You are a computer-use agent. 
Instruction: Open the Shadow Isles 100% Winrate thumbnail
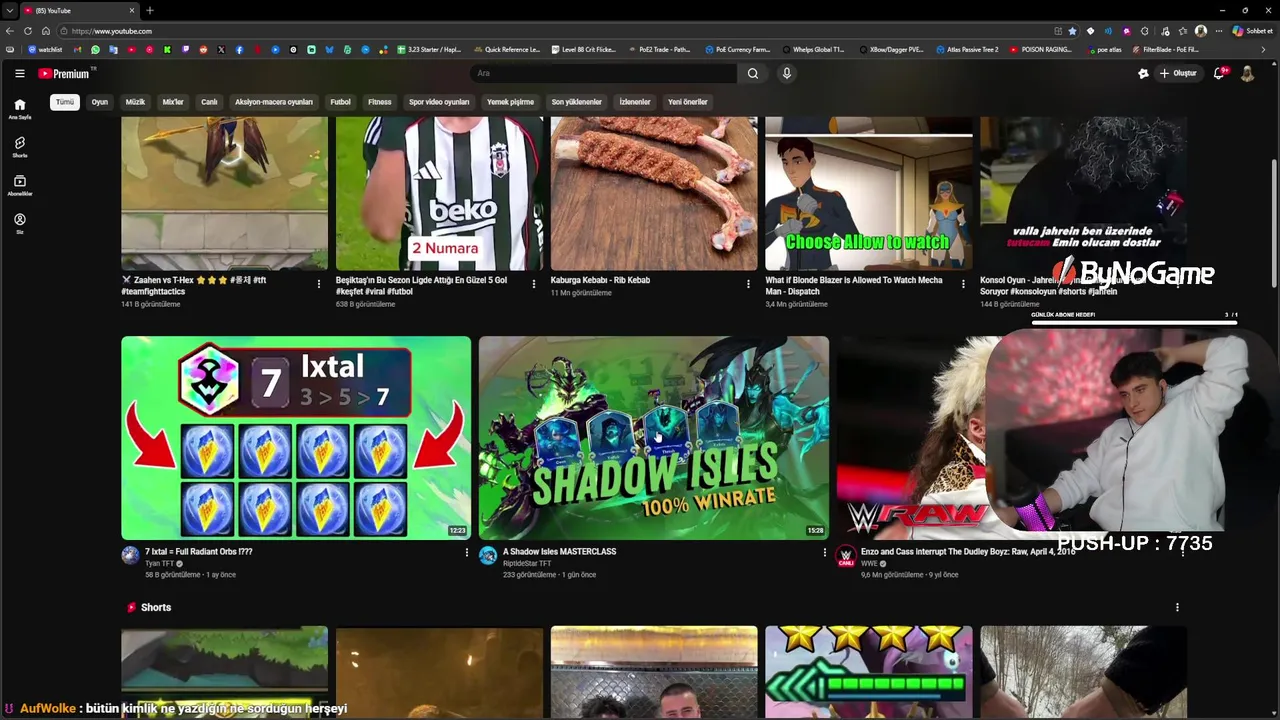click(x=654, y=438)
